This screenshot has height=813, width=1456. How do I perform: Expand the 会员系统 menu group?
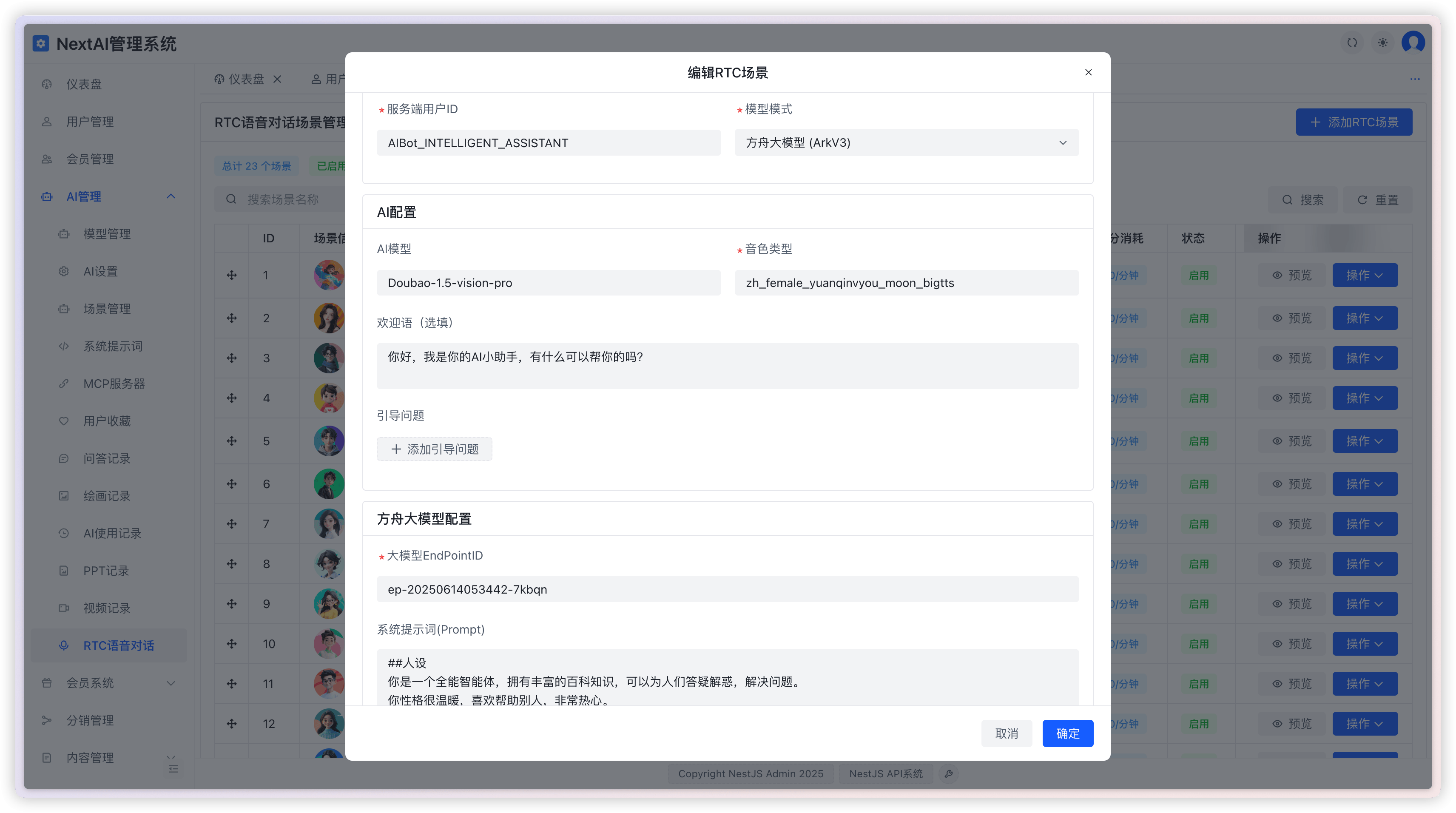coord(108,683)
